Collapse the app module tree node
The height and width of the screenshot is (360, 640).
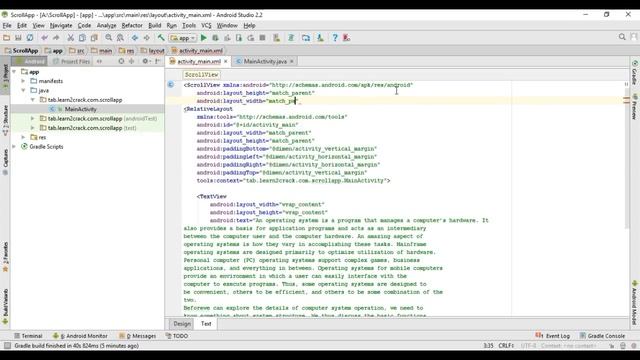pos(15,72)
